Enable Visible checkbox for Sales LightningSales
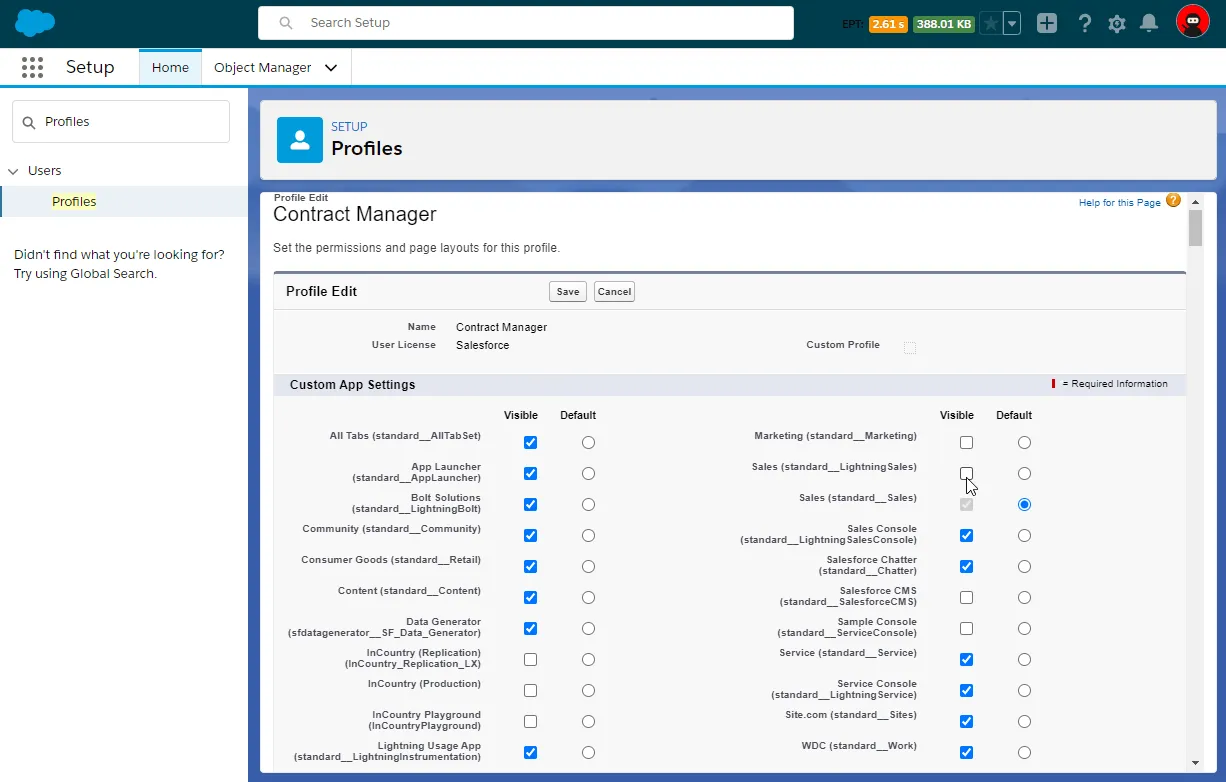 pyautogui.click(x=966, y=473)
